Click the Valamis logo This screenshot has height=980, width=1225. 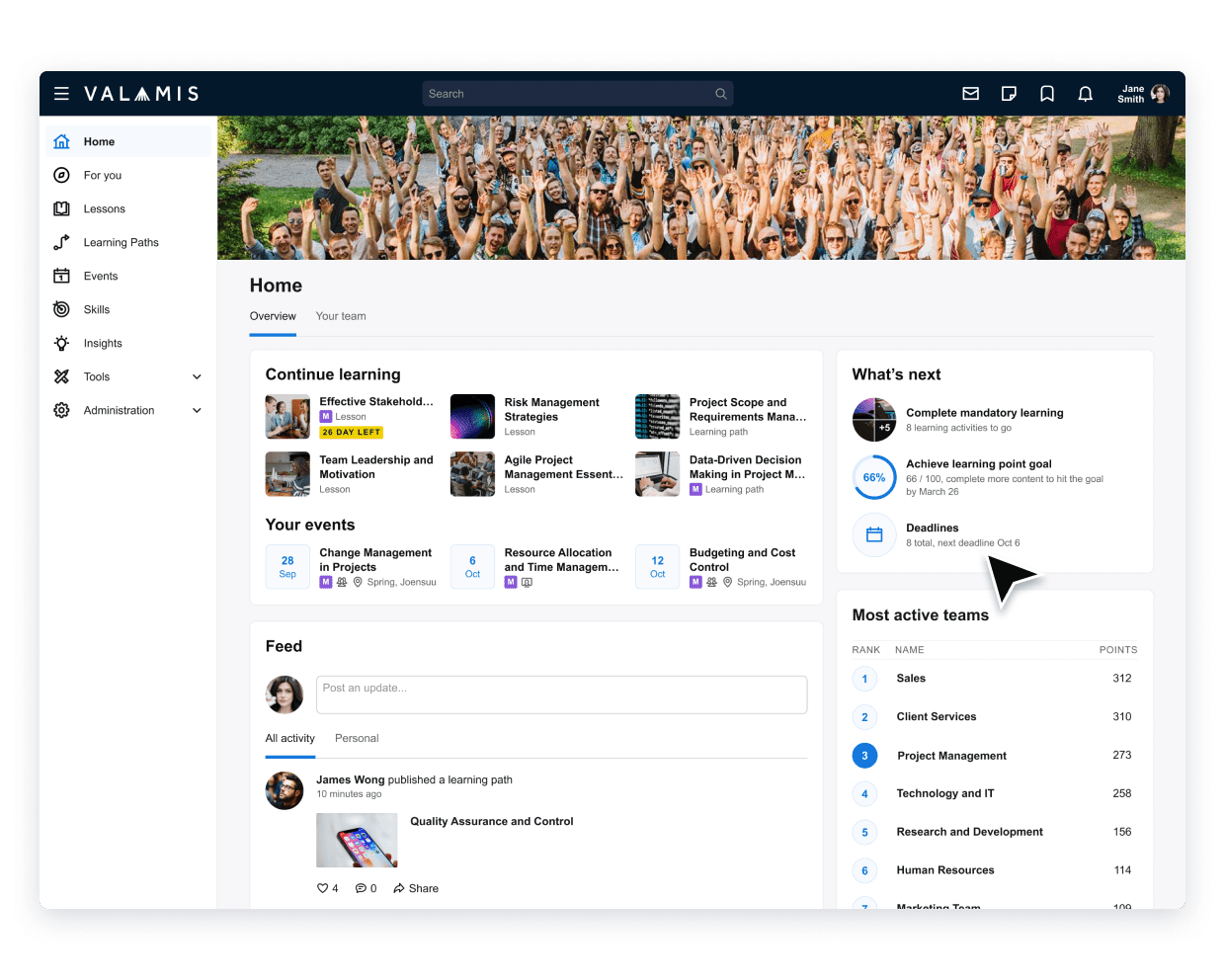tap(141, 94)
